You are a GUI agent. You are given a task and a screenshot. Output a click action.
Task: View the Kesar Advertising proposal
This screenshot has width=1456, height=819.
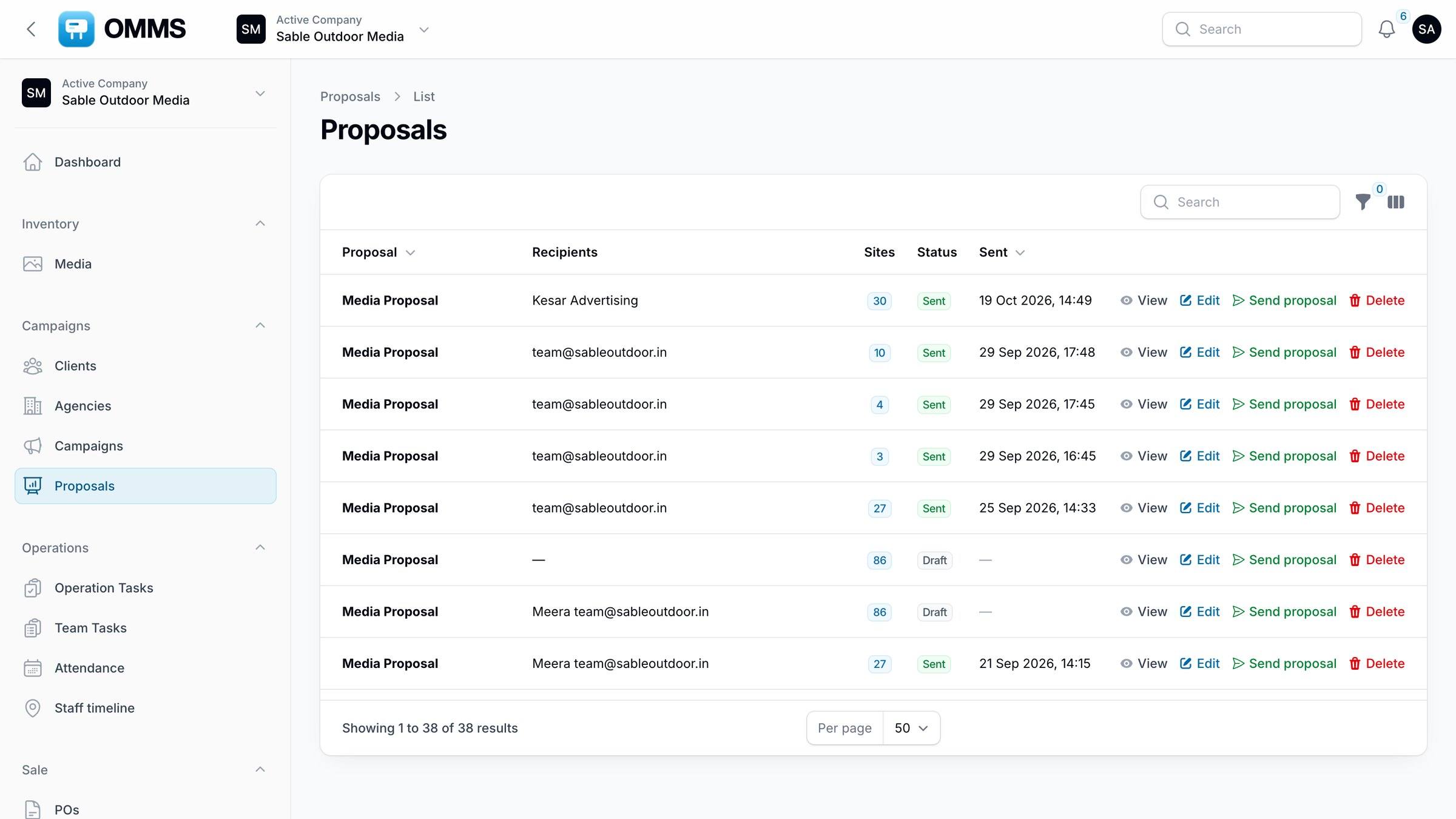click(1144, 300)
